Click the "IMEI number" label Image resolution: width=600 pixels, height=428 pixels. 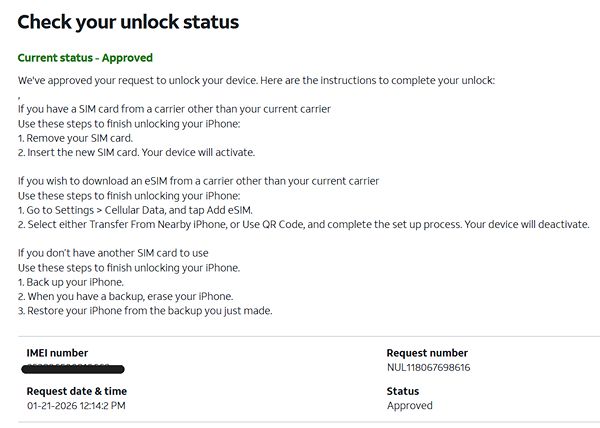tap(57, 353)
